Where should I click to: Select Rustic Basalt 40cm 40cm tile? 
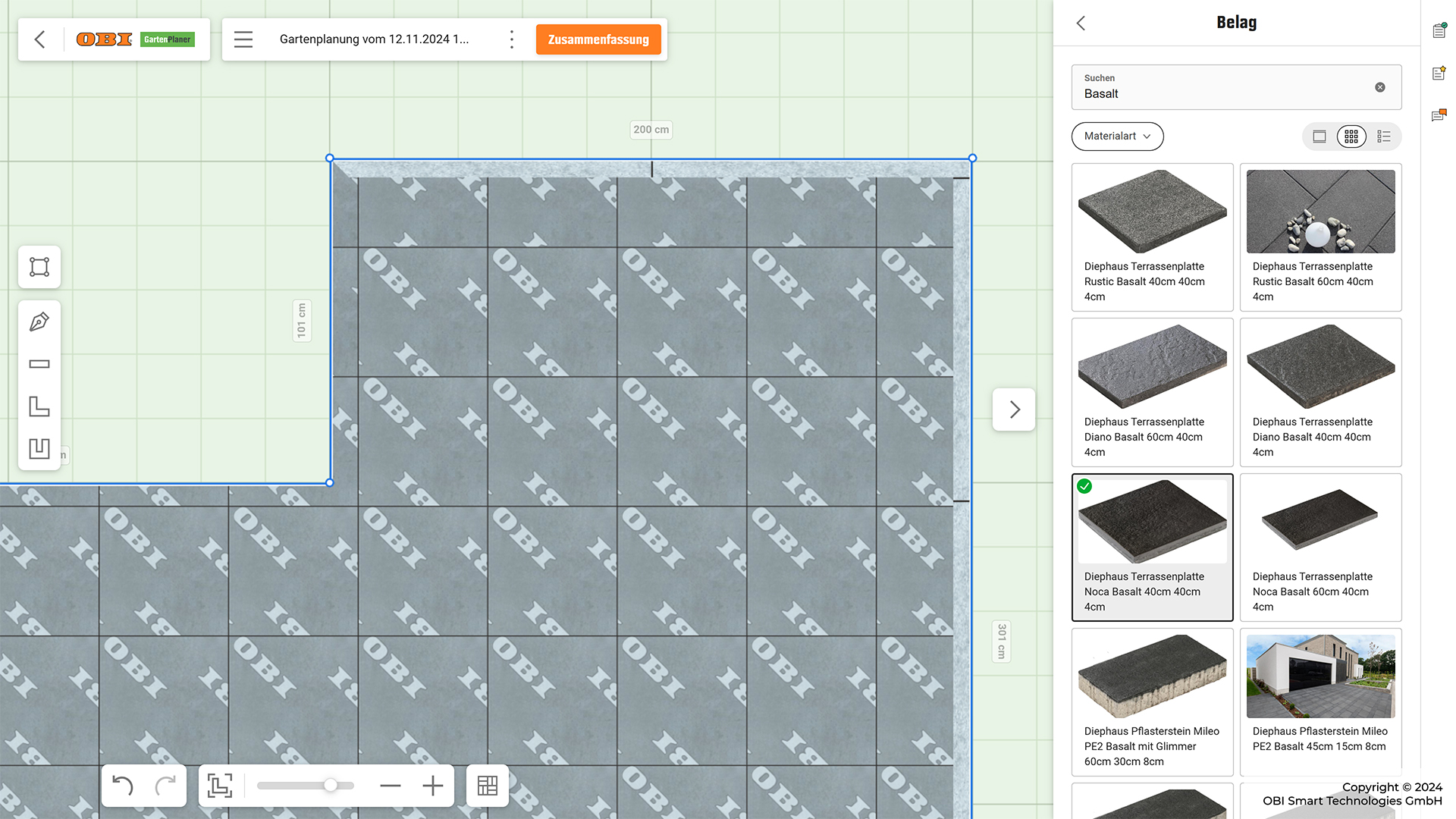(x=1153, y=237)
